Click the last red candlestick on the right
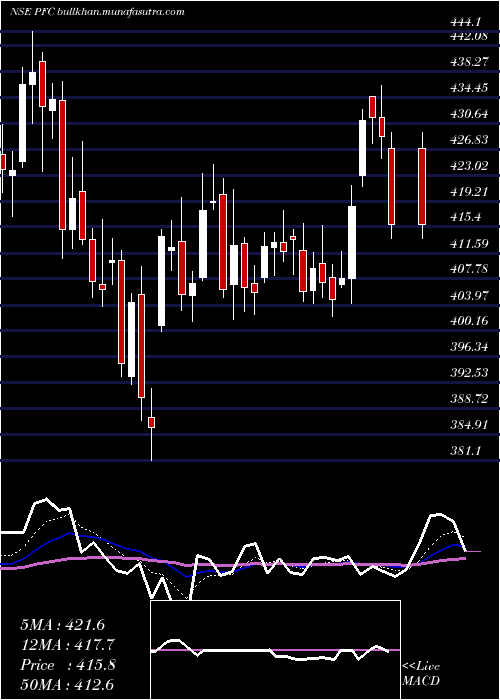The width and height of the screenshot is (500, 700). 422,187
